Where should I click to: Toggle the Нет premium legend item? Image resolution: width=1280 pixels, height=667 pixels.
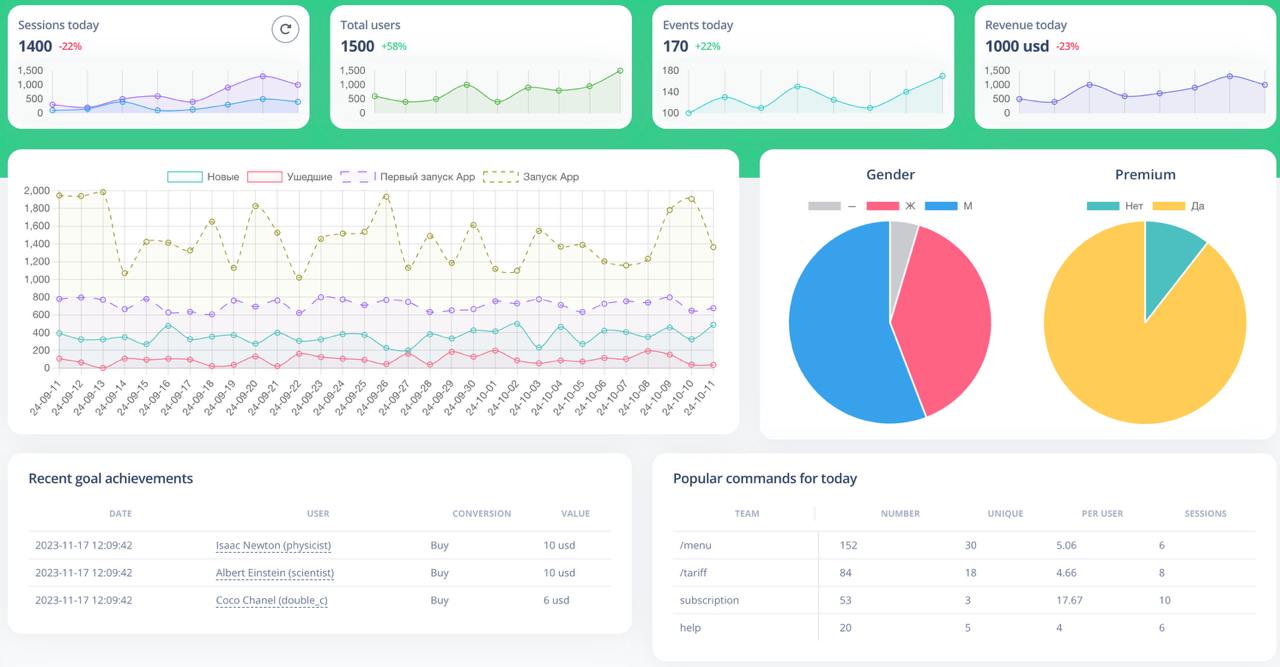(1115, 206)
